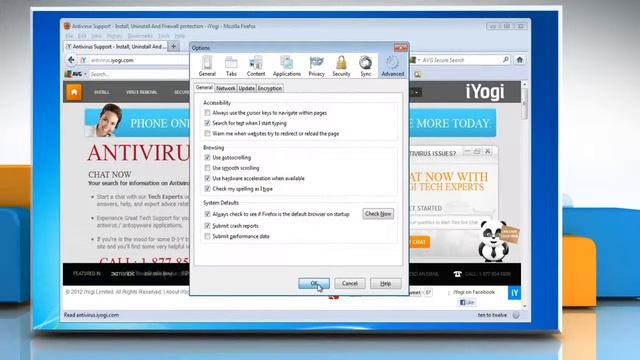The width and height of the screenshot is (640, 360).
Task: Toggle Submit crash reports checkbox
Action: [x=207, y=226]
